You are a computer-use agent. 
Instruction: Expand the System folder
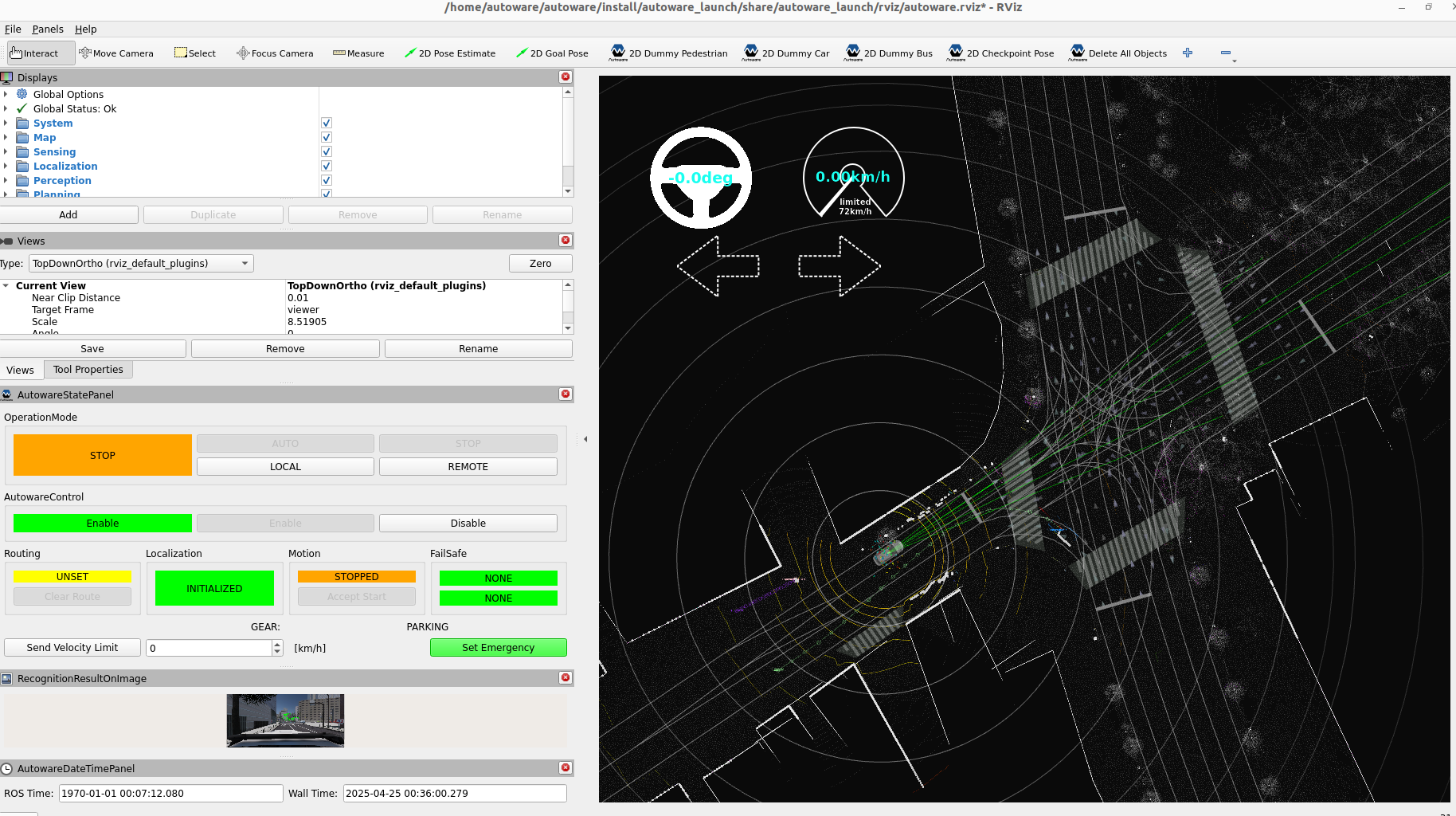6,123
